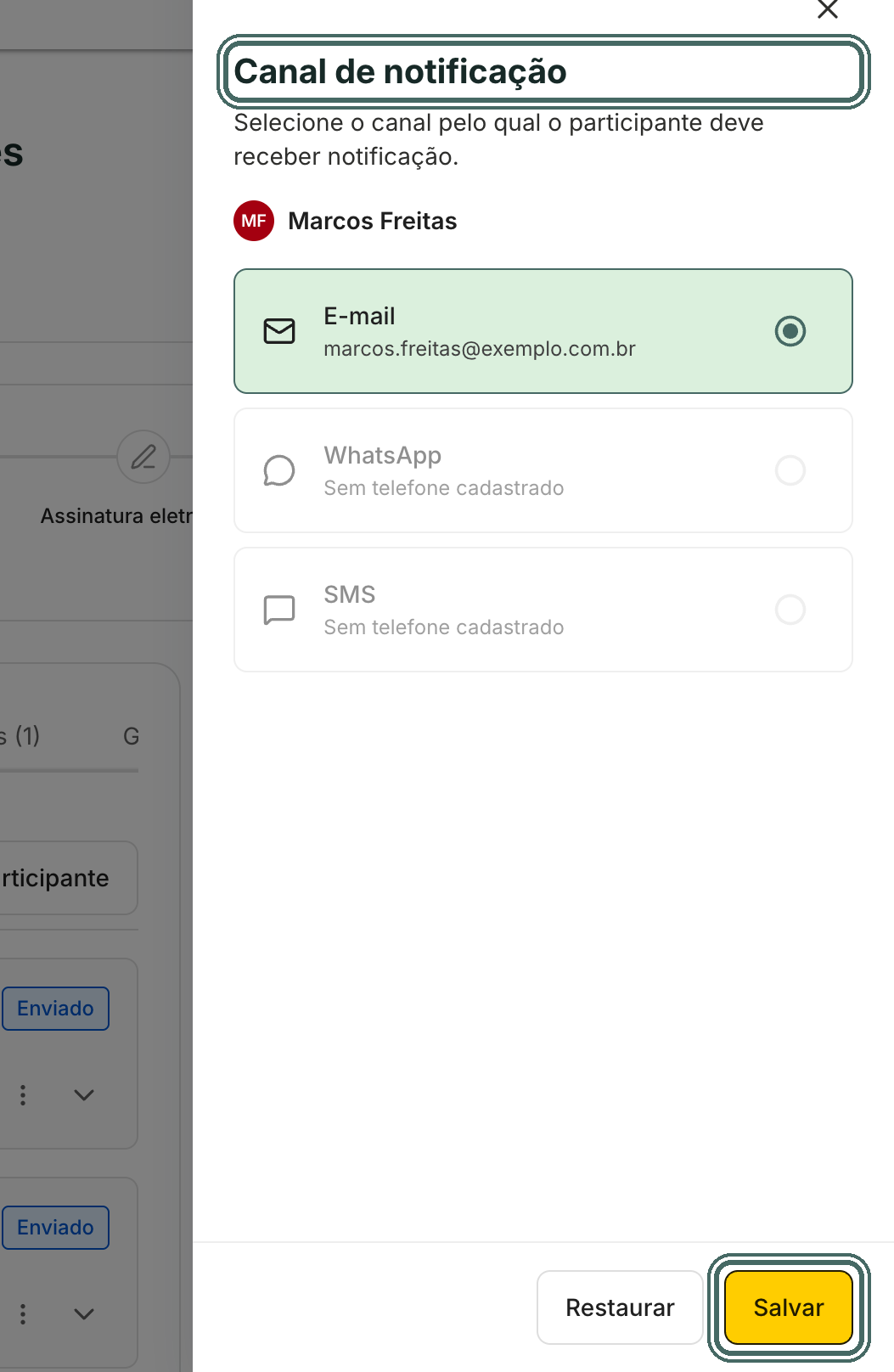Screen dimensions: 894x1372
Task: Click "Sem telefone cadastrado" under SMS
Action: pyautogui.click(x=444, y=627)
